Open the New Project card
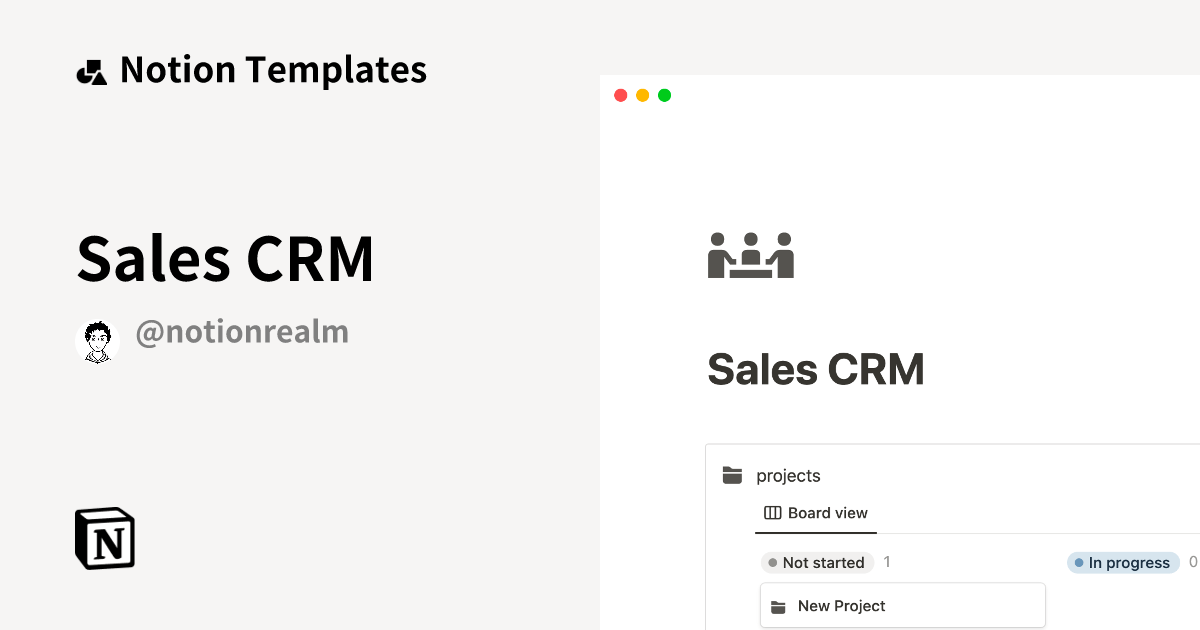 point(902,606)
